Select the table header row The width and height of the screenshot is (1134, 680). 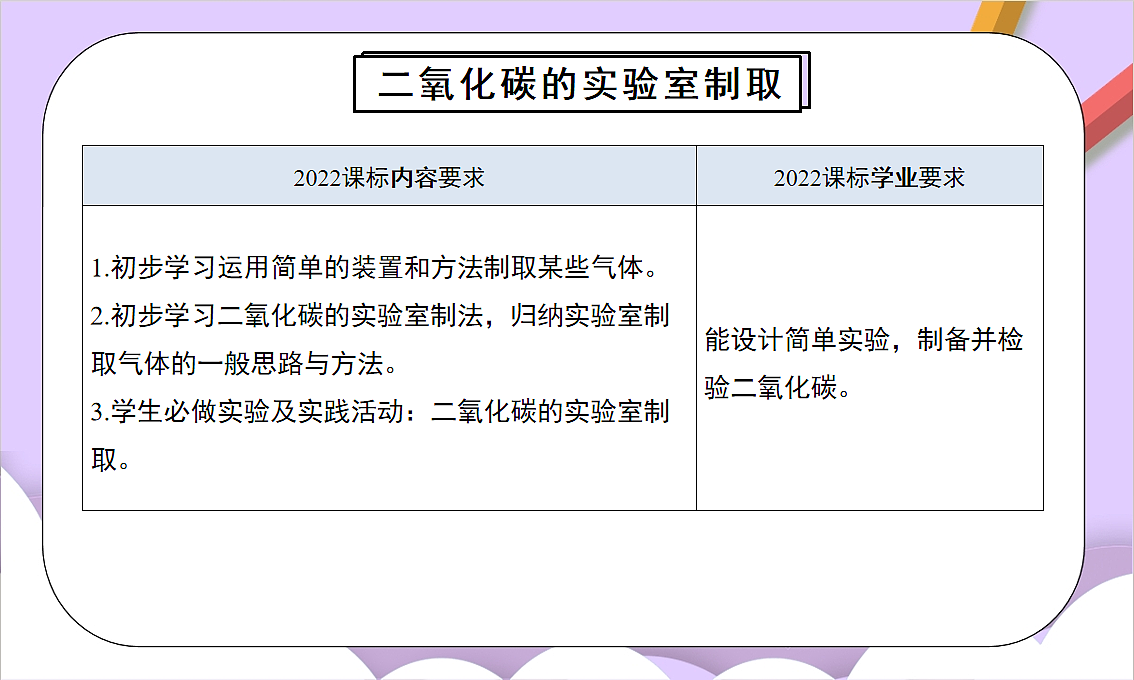pyautogui.click(x=563, y=175)
